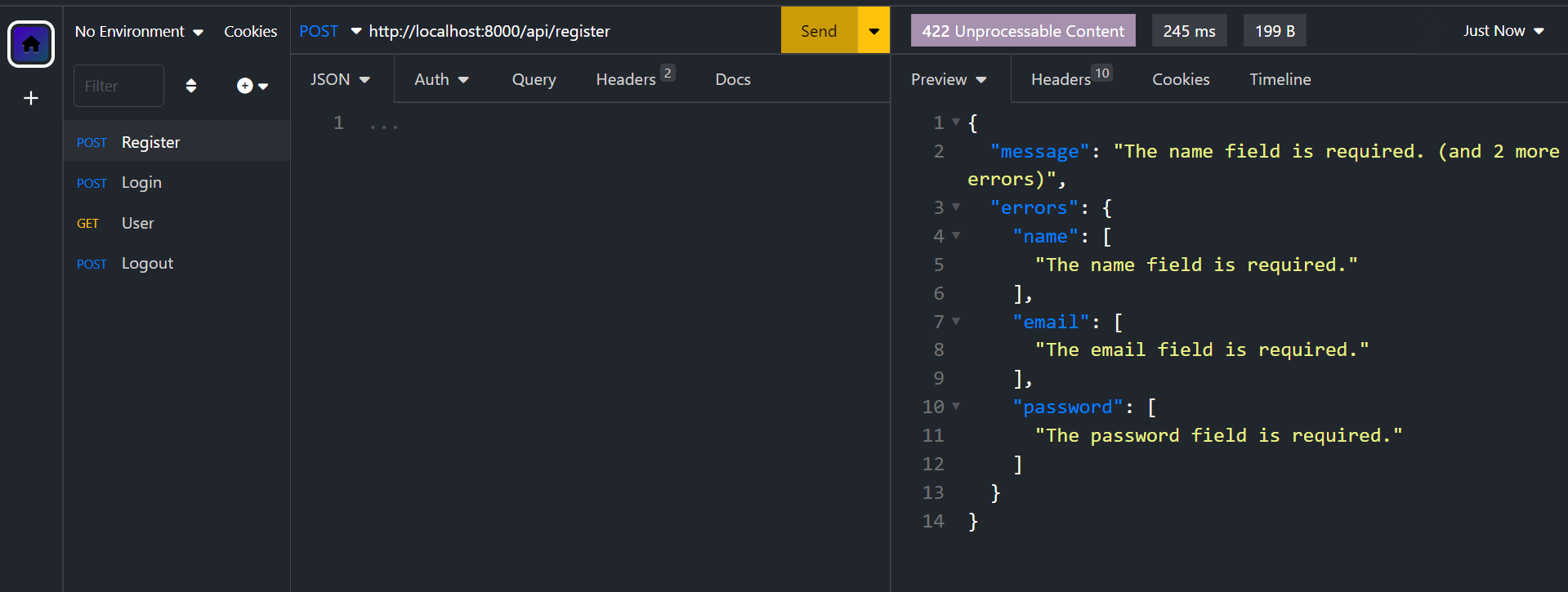Expand the JSON body type dropdown

[340, 79]
